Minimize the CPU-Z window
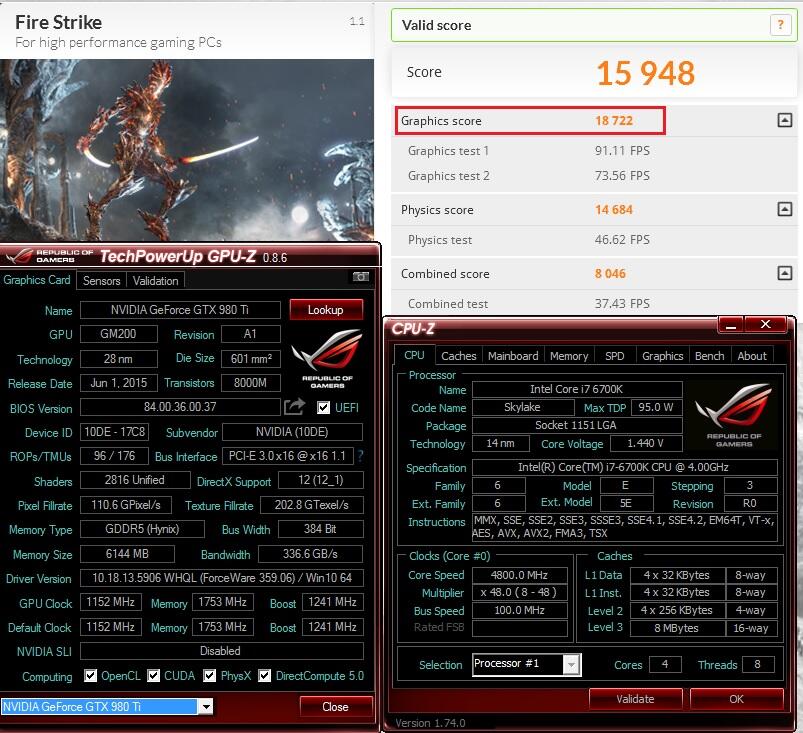The height and width of the screenshot is (733, 803). (731, 324)
